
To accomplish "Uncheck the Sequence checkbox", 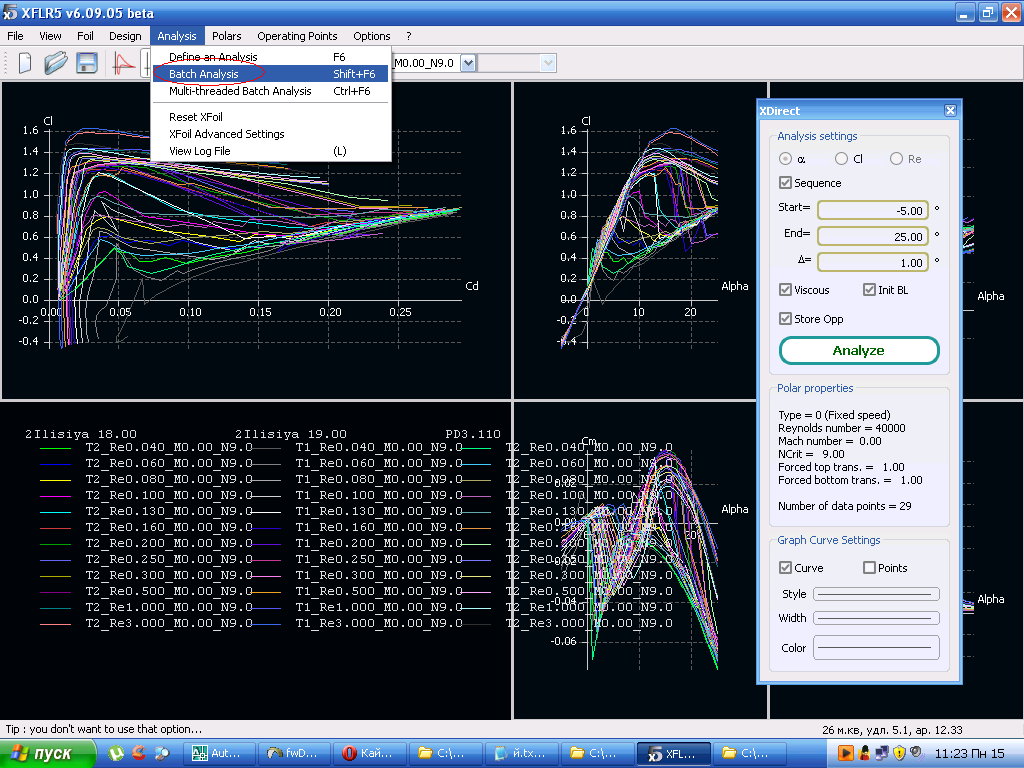I will pos(785,183).
